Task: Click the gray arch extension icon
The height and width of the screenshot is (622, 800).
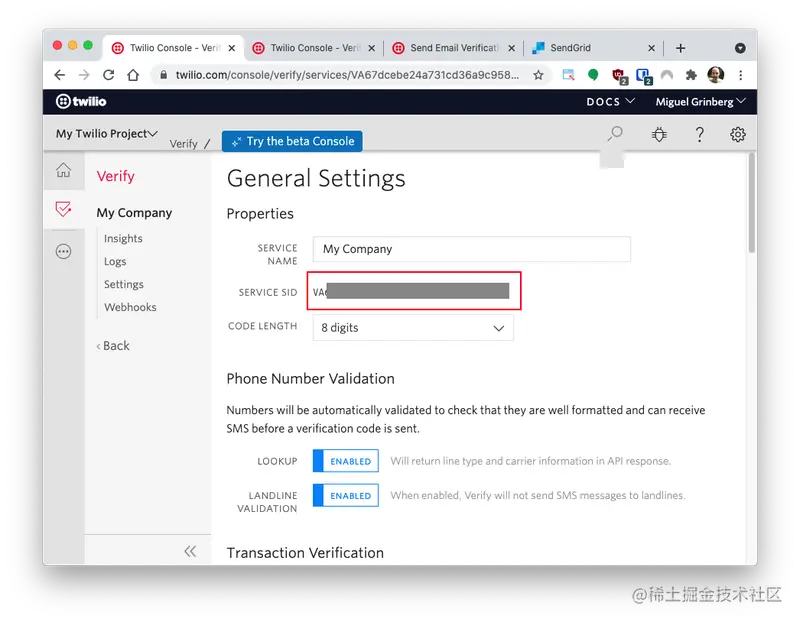Action: pyautogui.click(x=667, y=75)
